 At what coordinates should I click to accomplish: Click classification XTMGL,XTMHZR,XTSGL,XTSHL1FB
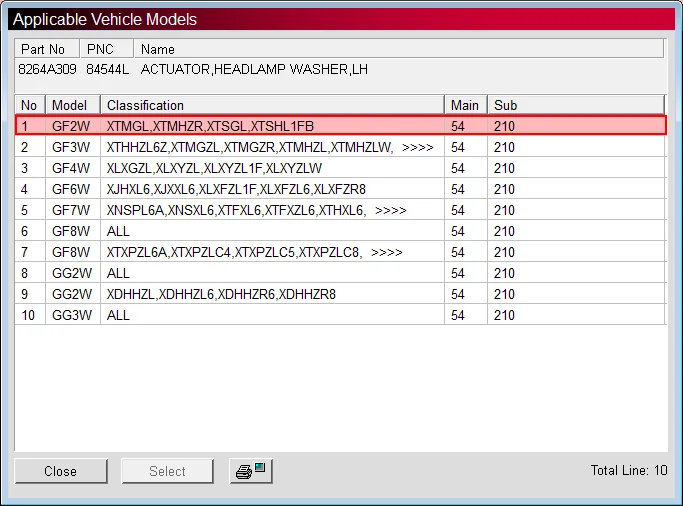point(210,126)
